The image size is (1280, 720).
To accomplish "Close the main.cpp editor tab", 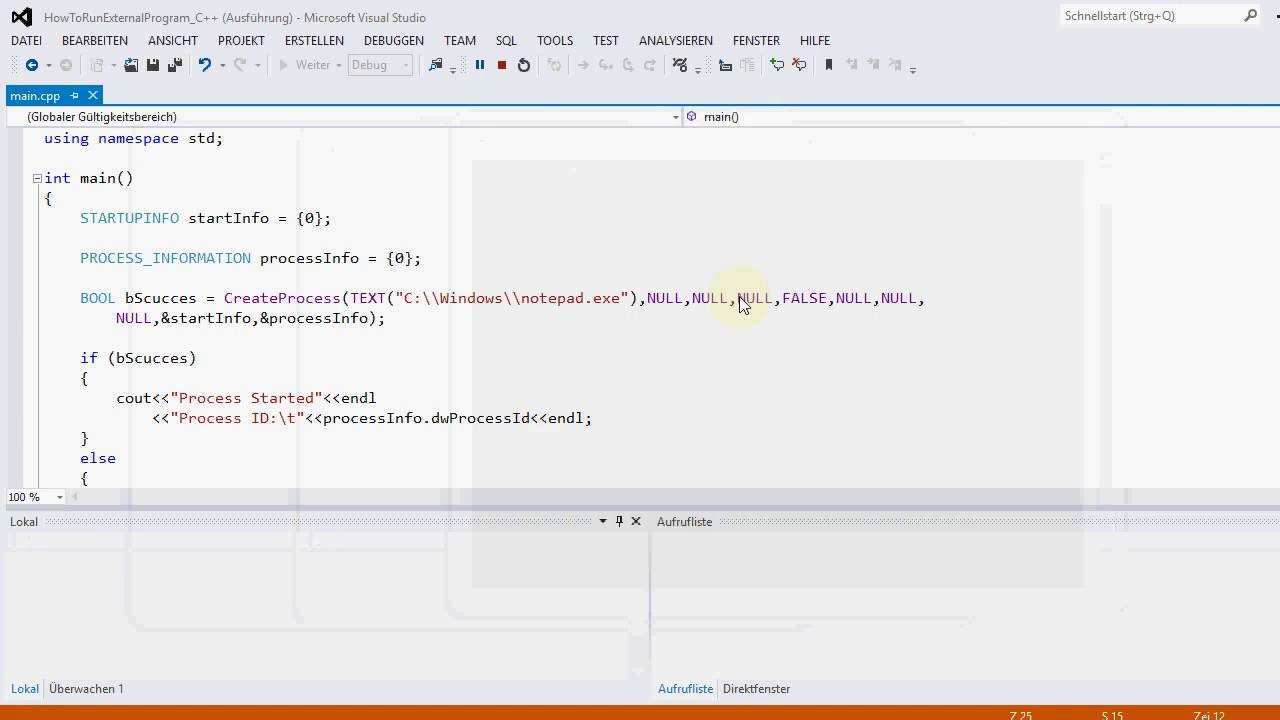I will click(x=93, y=95).
